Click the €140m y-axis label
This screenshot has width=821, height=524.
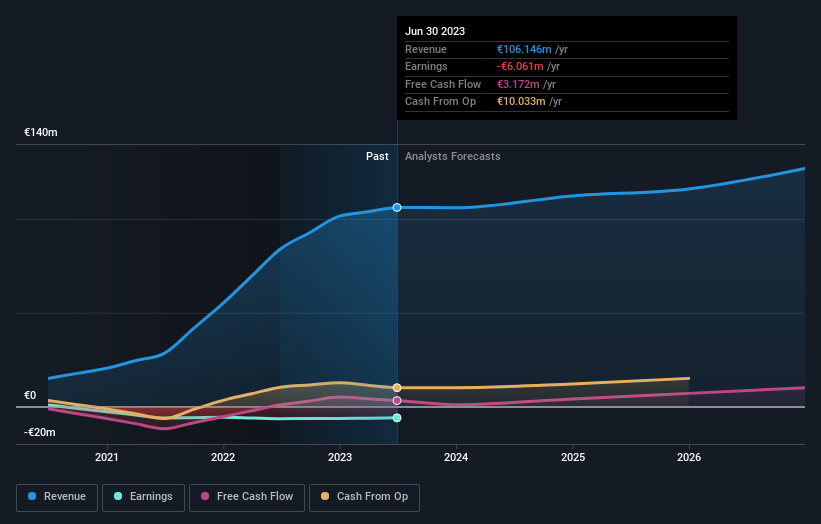tap(41, 132)
